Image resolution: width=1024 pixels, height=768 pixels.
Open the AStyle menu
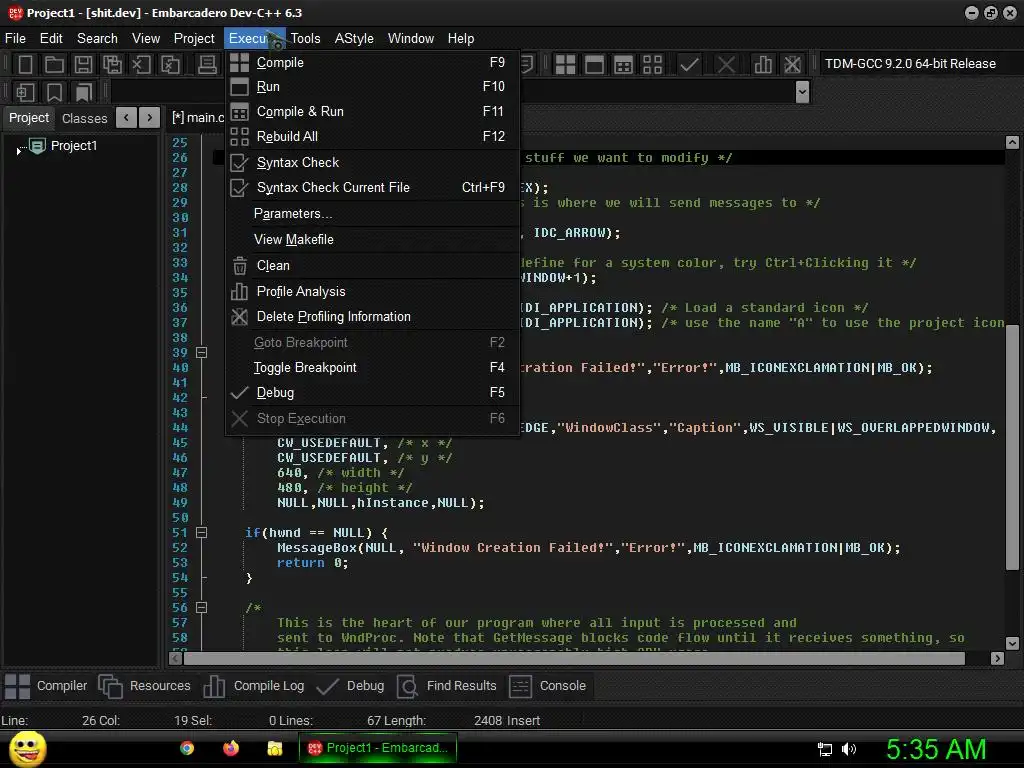(x=354, y=39)
